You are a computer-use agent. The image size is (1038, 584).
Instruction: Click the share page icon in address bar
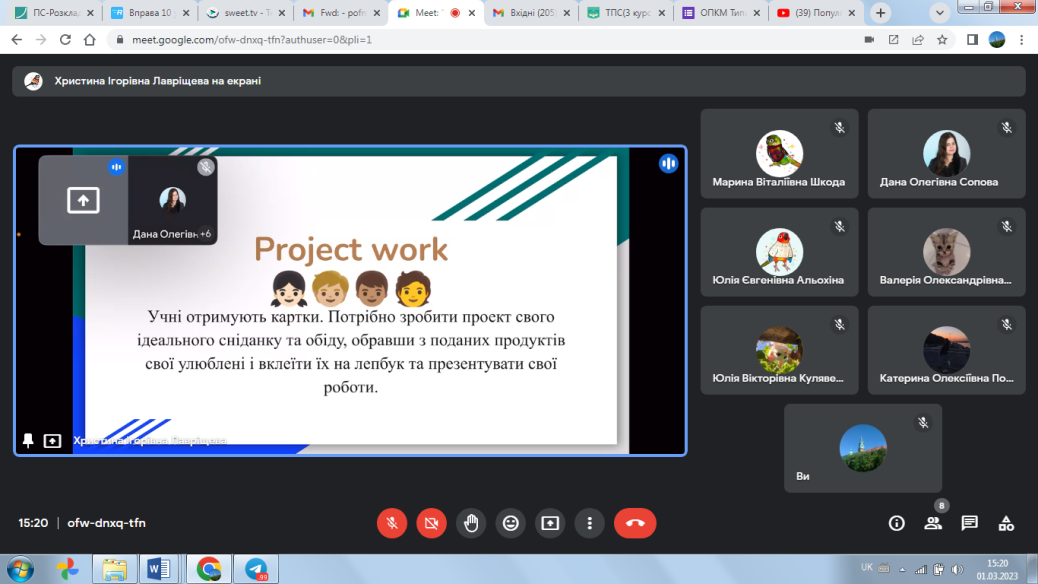(918, 40)
